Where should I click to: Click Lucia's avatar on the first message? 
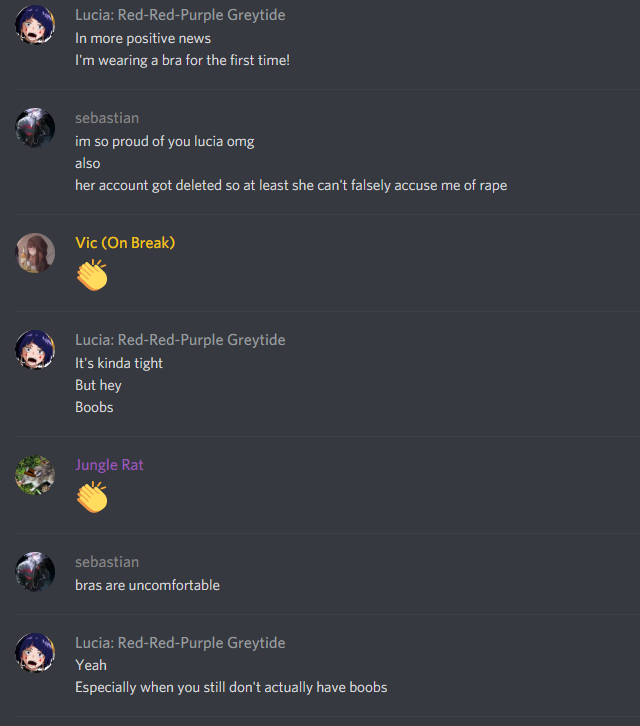(35, 25)
